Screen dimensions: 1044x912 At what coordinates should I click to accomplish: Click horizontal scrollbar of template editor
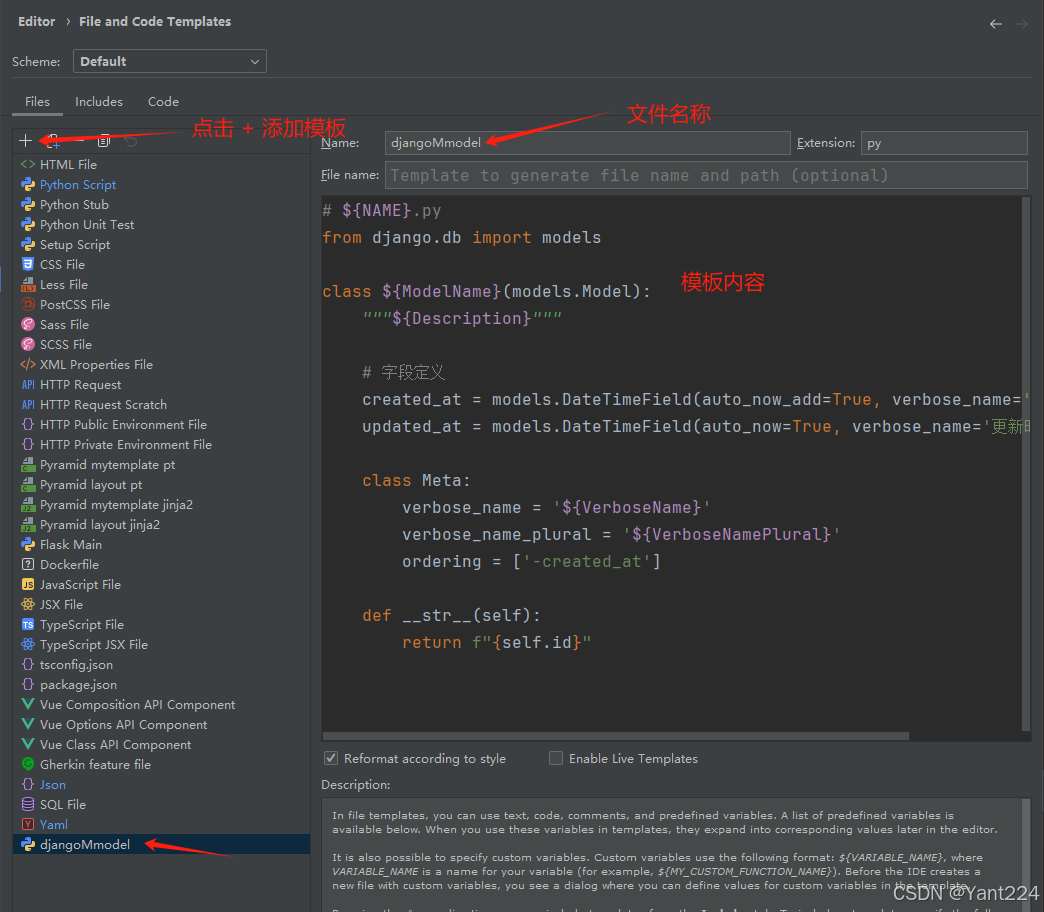616,736
